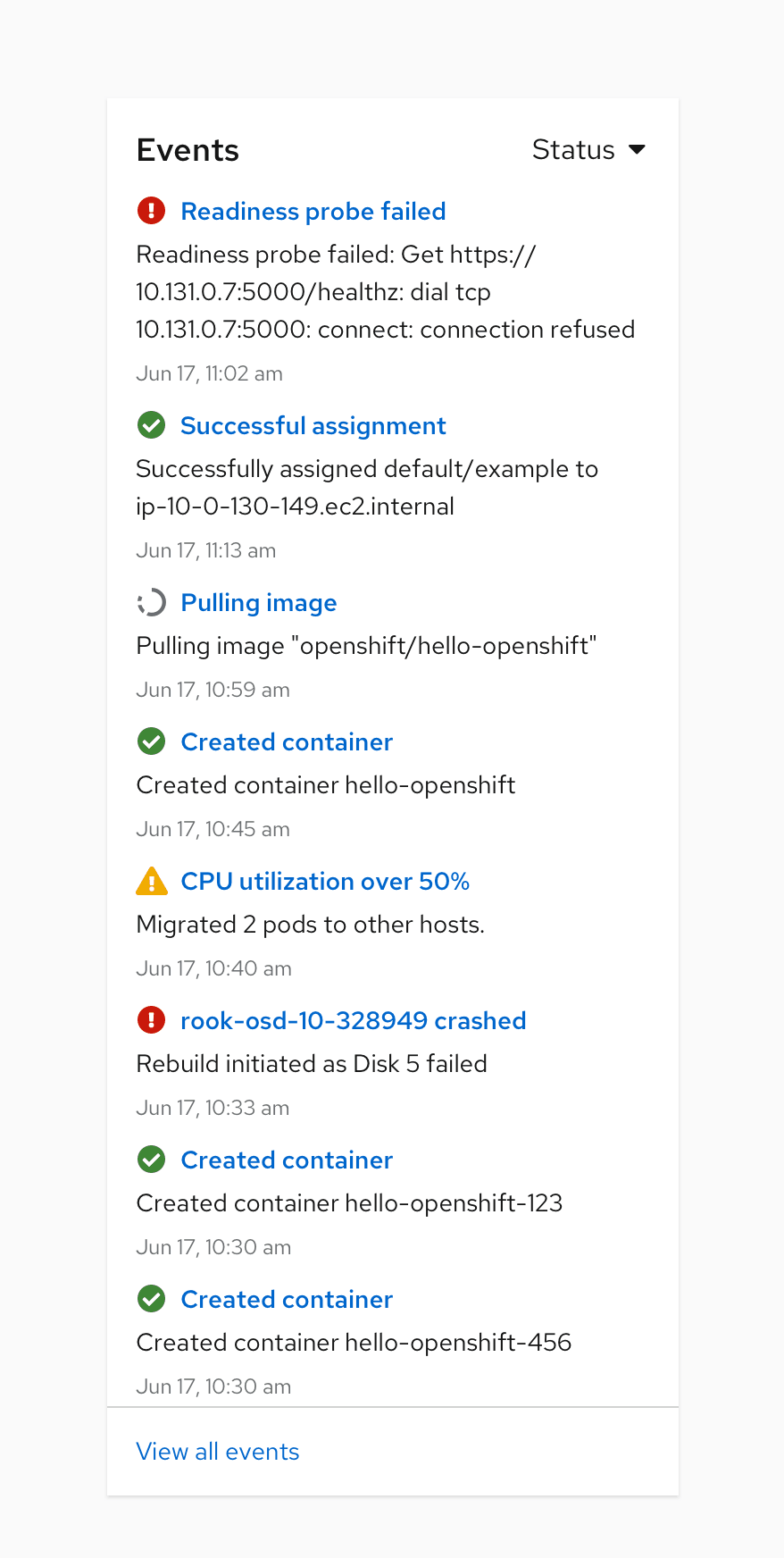
Task: Click green check icon beside Successful assignment
Action: 151,425
